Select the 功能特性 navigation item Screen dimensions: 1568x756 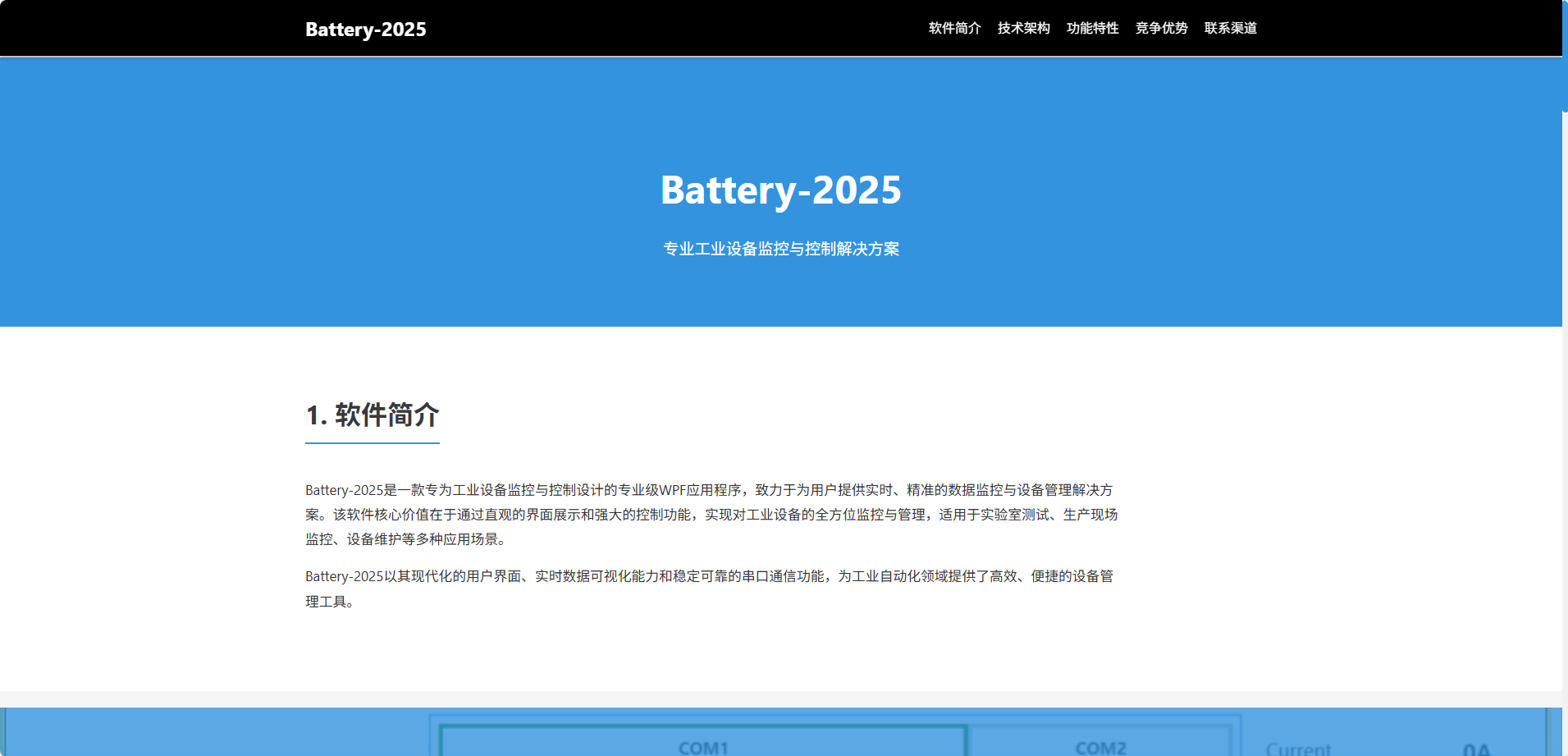tap(1092, 28)
